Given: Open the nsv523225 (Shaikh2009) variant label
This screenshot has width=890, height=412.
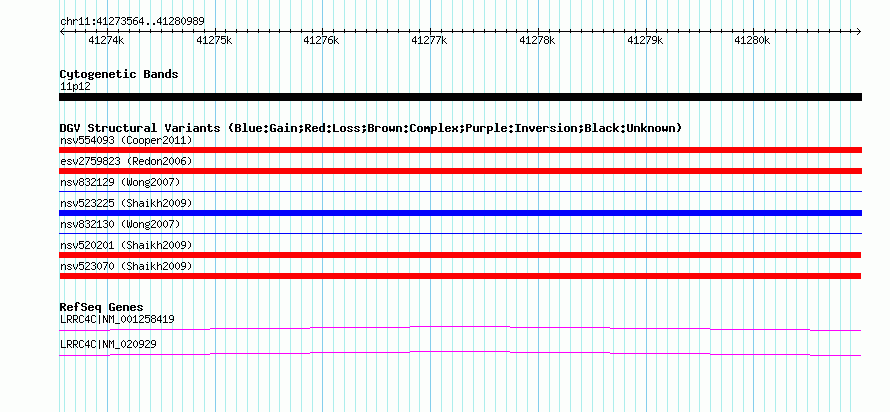Looking at the screenshot, I should [126, 203].
